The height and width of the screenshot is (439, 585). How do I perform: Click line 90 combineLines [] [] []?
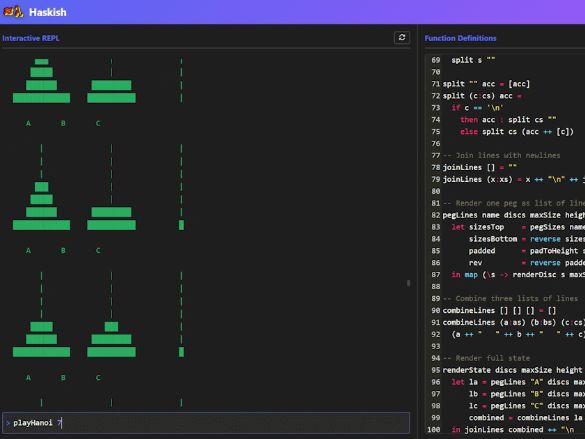(499, 311)
